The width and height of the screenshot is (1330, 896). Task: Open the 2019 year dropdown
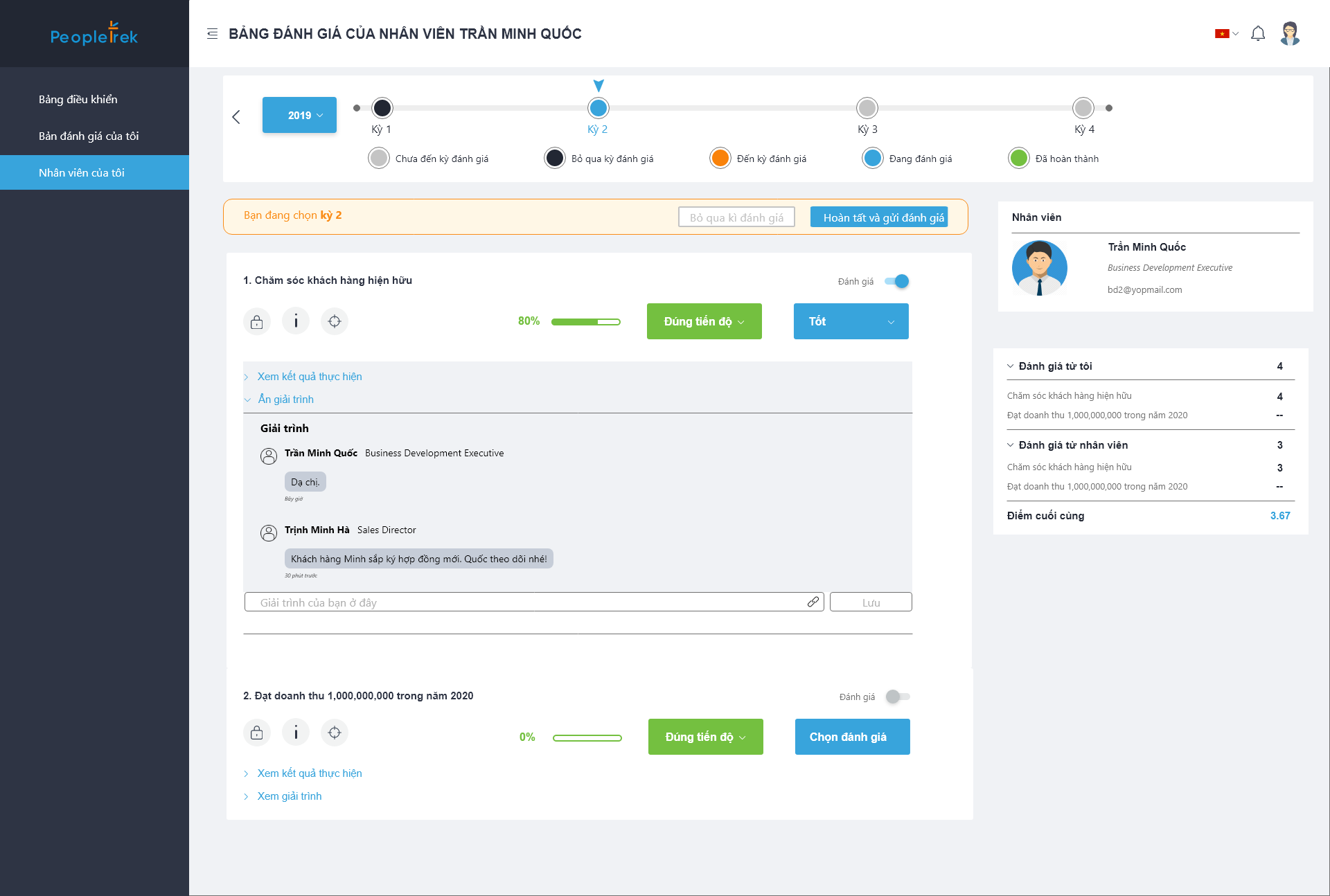pos(299,115)
